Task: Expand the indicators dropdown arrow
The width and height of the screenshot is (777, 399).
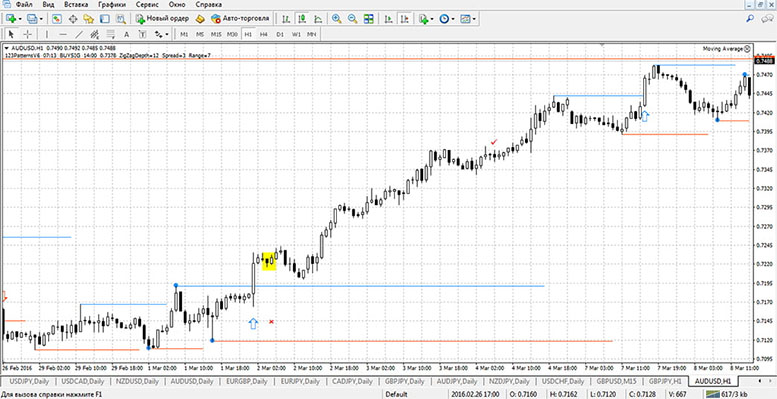Action: pyautogui.click(x=433, y=19)
